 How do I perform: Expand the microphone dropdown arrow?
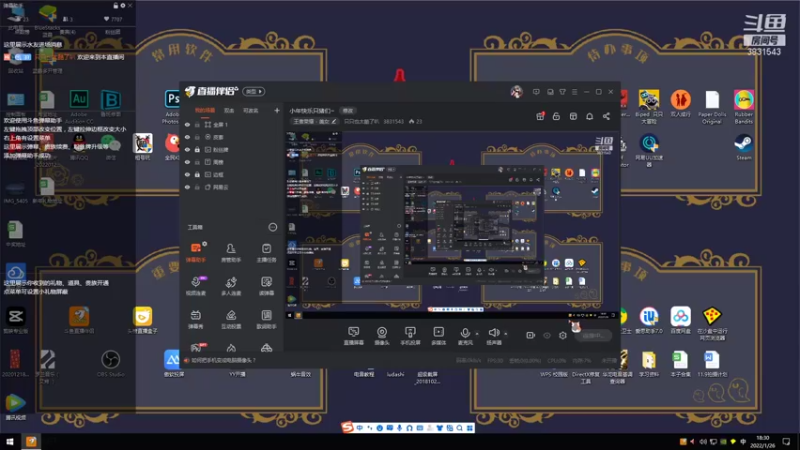pos(477,334)
